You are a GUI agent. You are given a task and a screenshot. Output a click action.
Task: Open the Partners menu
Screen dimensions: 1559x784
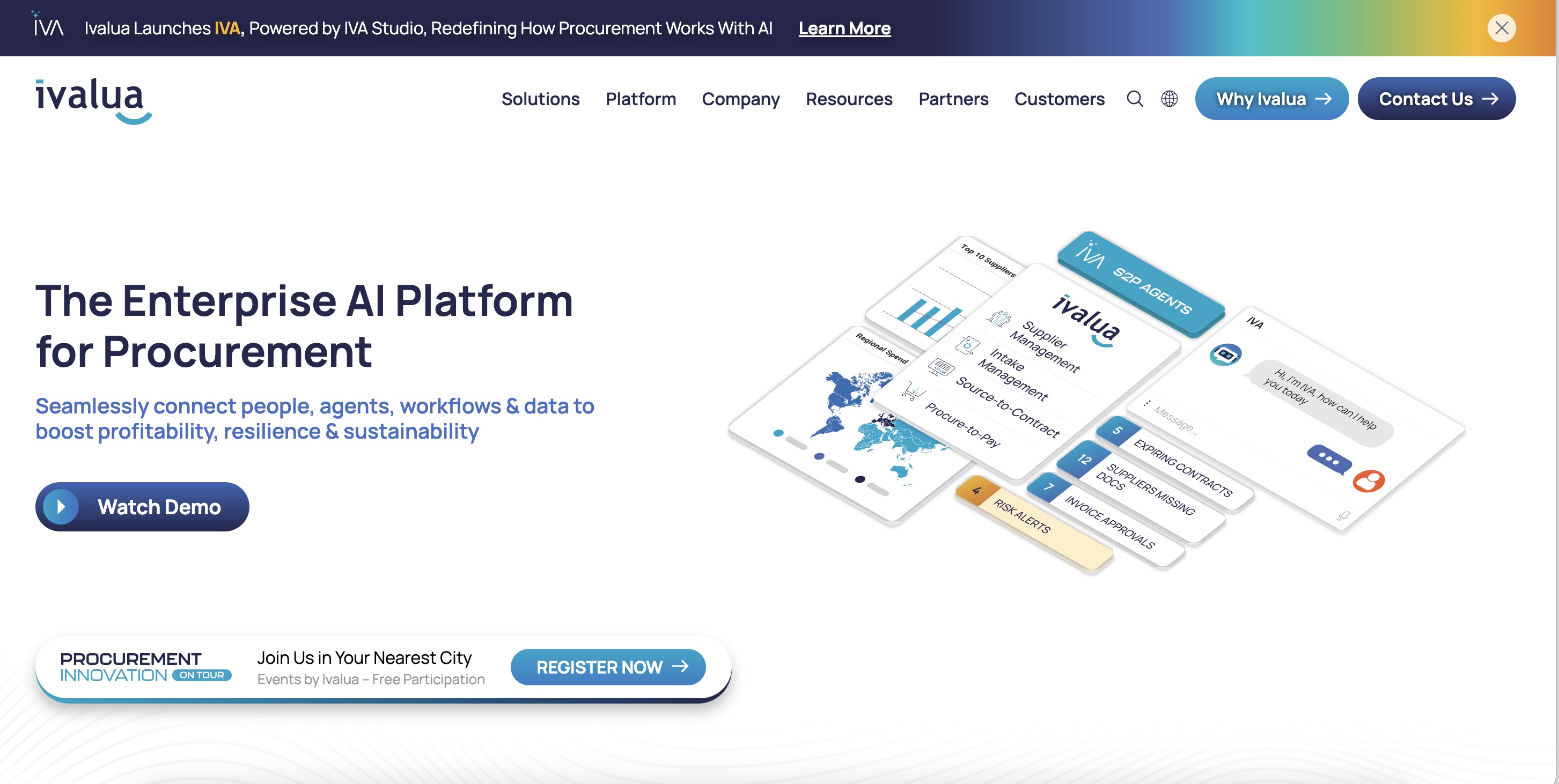pyautogui.click(x=953, y=99)
